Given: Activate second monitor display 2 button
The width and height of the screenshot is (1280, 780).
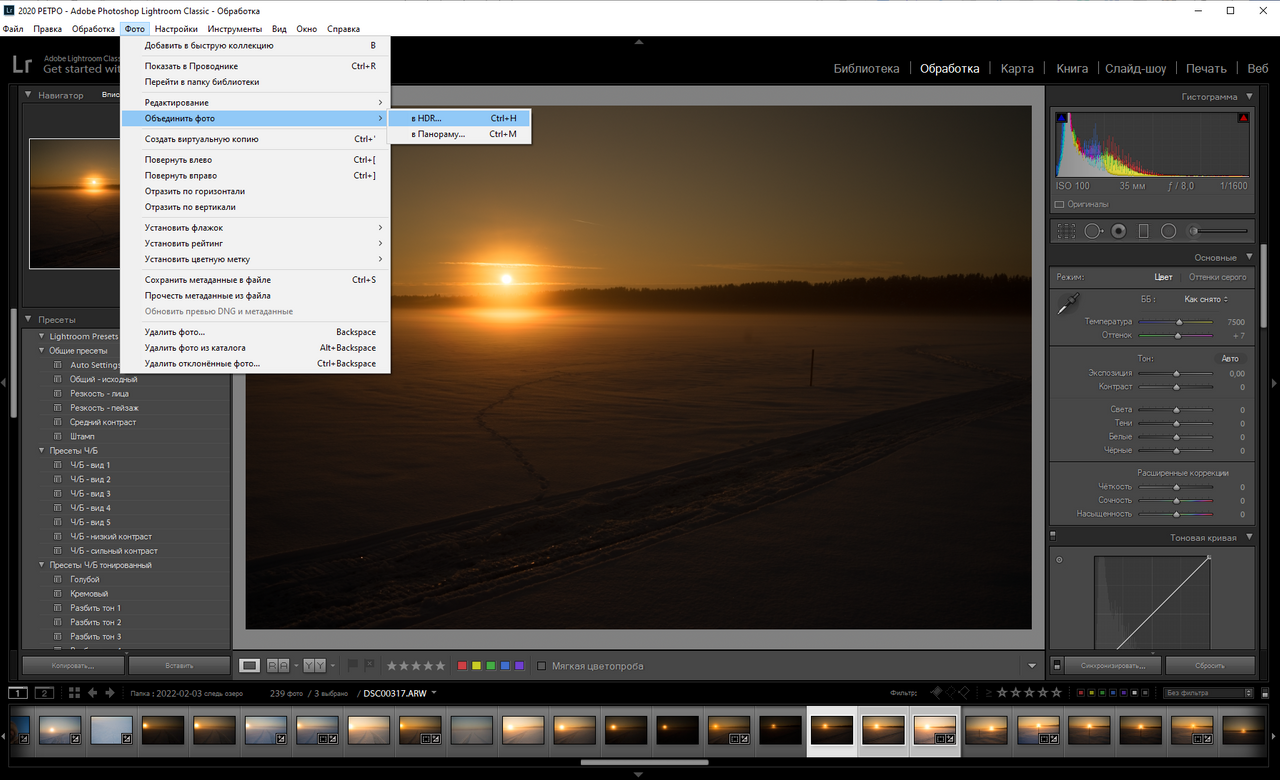Looking at the screenshot, I should coord(44,693).
